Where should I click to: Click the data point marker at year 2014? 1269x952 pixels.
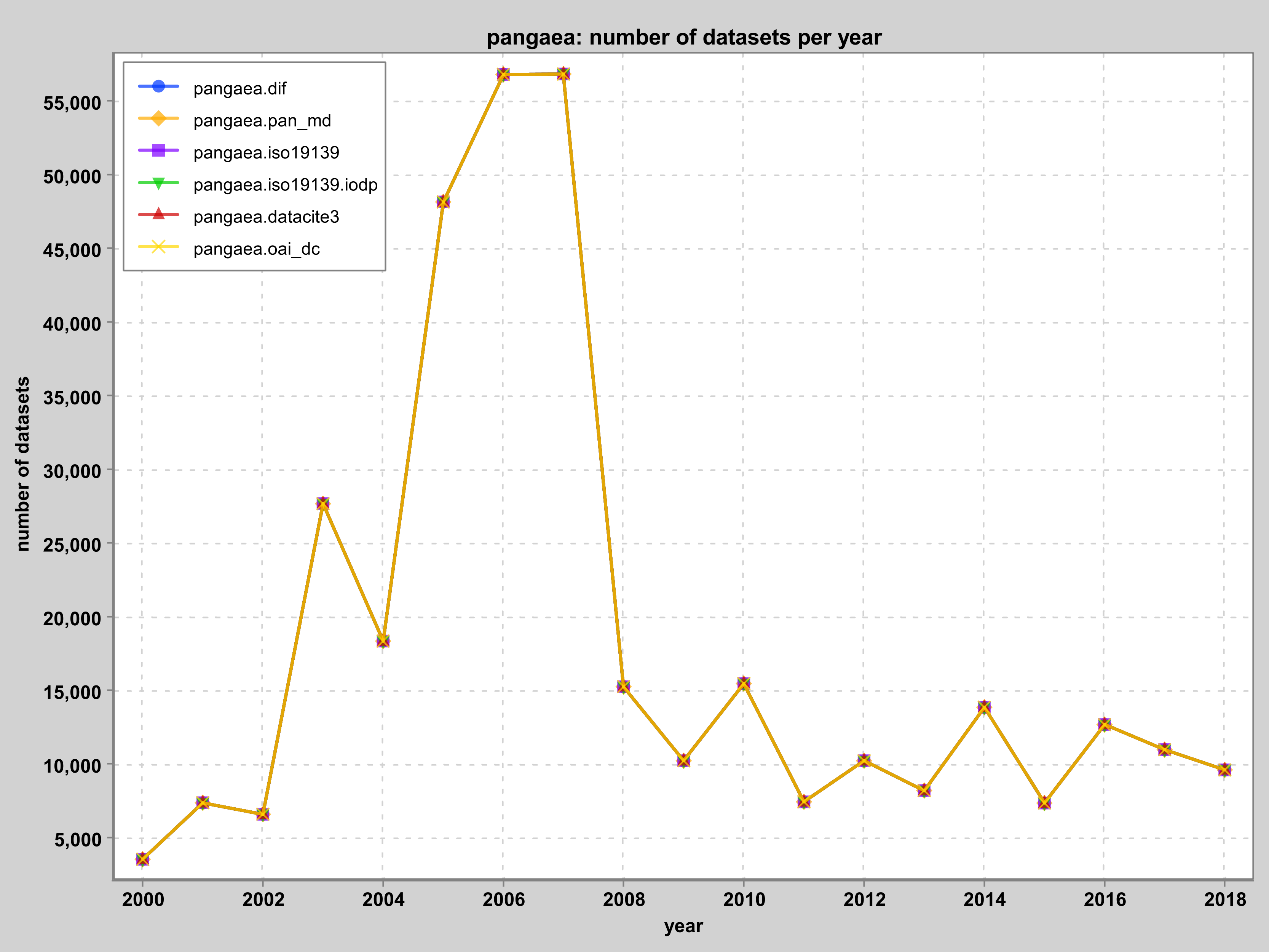(x=984, y=708)
